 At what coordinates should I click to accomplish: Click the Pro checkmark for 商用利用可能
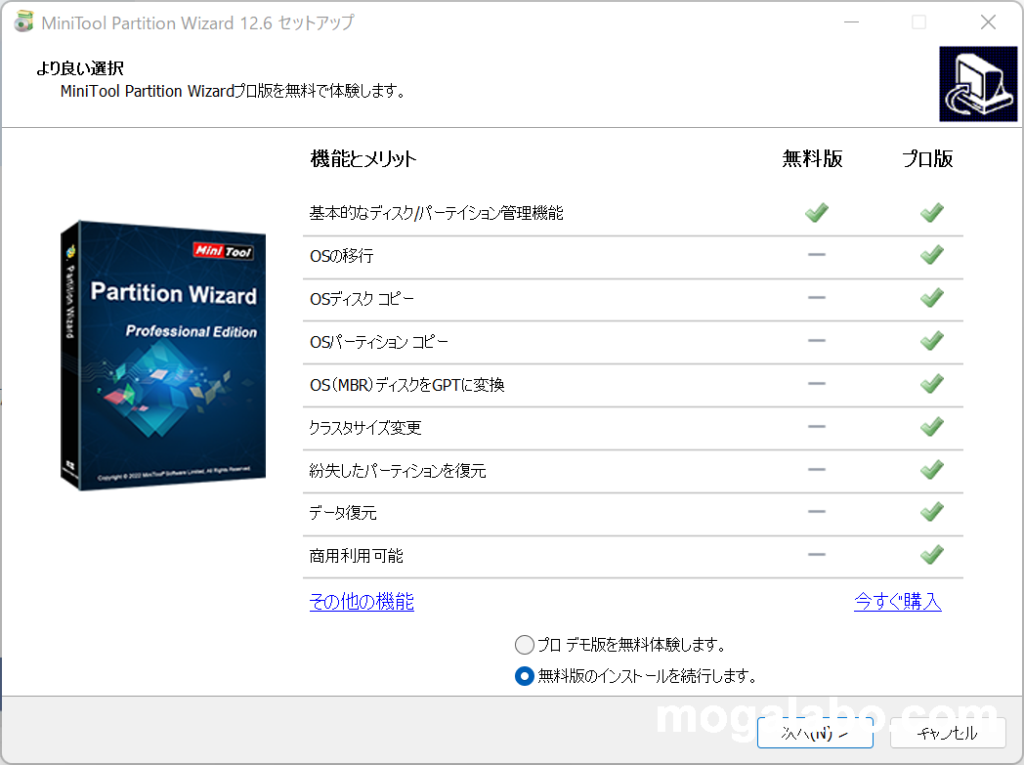(932, 555)
